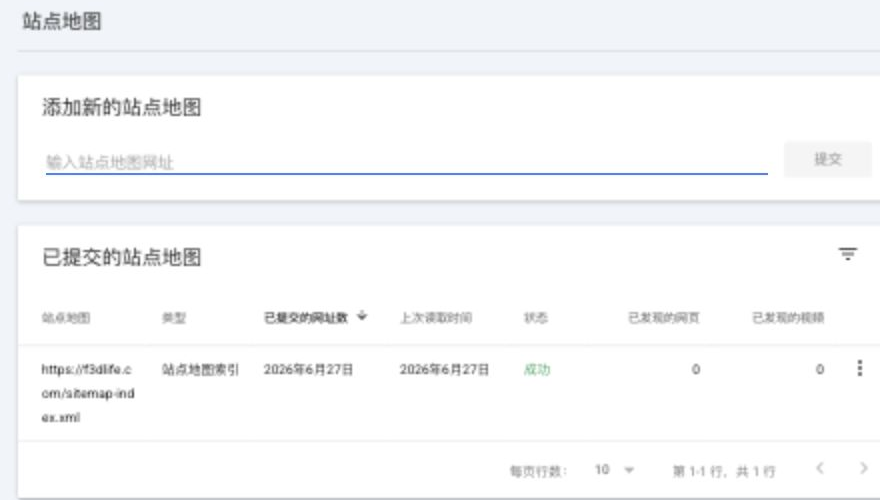Click the 添加新的站点地图 heading
This screenshot has width=880, height=500.
(x=121, y=107)
